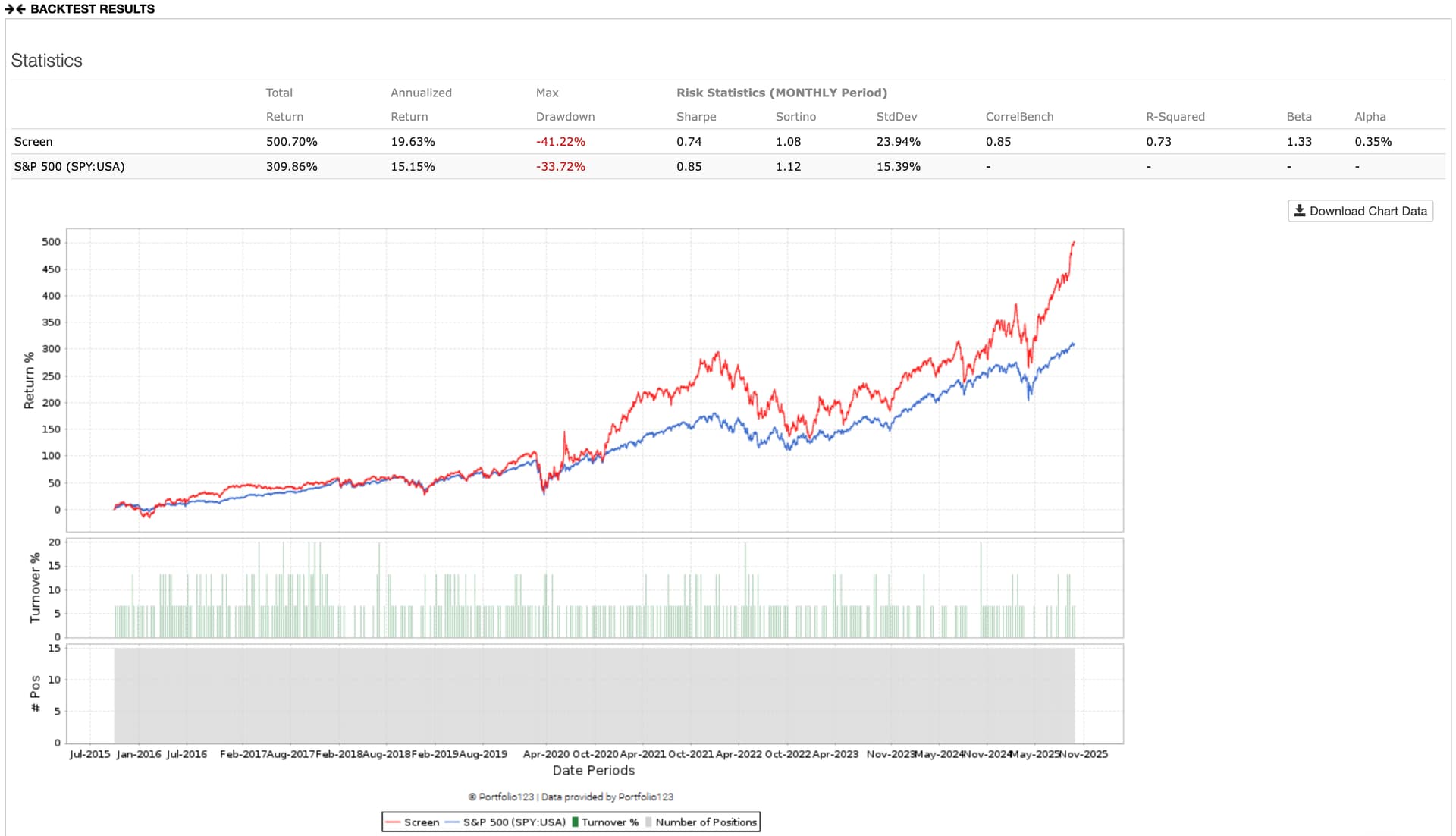Click the blue S&P 500 legend line marker

point(452,822)
